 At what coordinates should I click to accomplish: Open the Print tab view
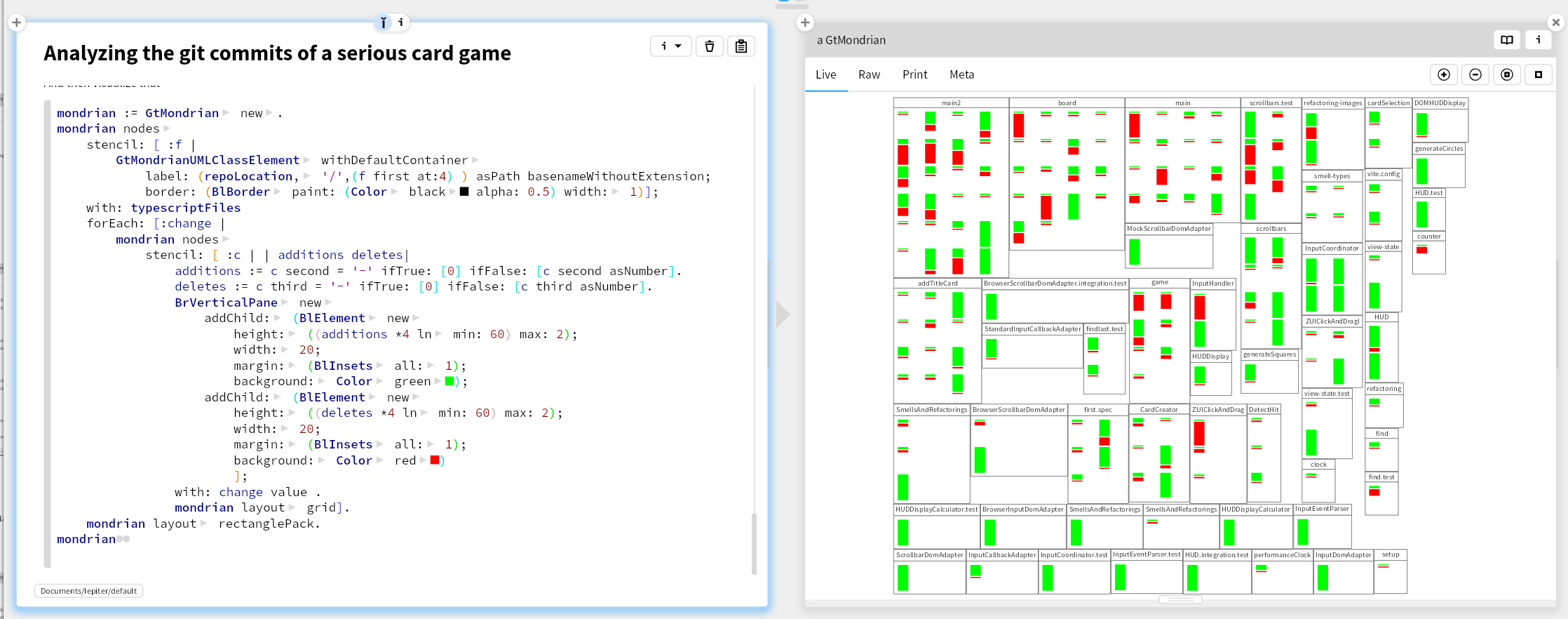pyautogui.click(x=914, y=74)
